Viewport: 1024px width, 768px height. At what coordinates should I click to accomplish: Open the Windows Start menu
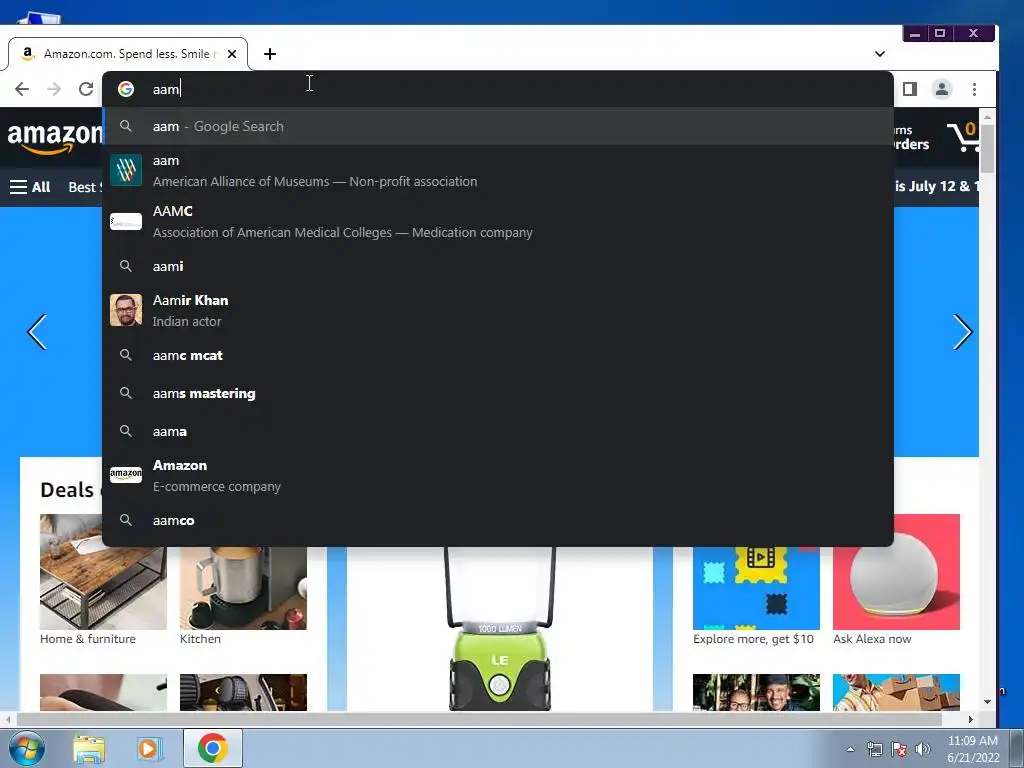point(26,748)
